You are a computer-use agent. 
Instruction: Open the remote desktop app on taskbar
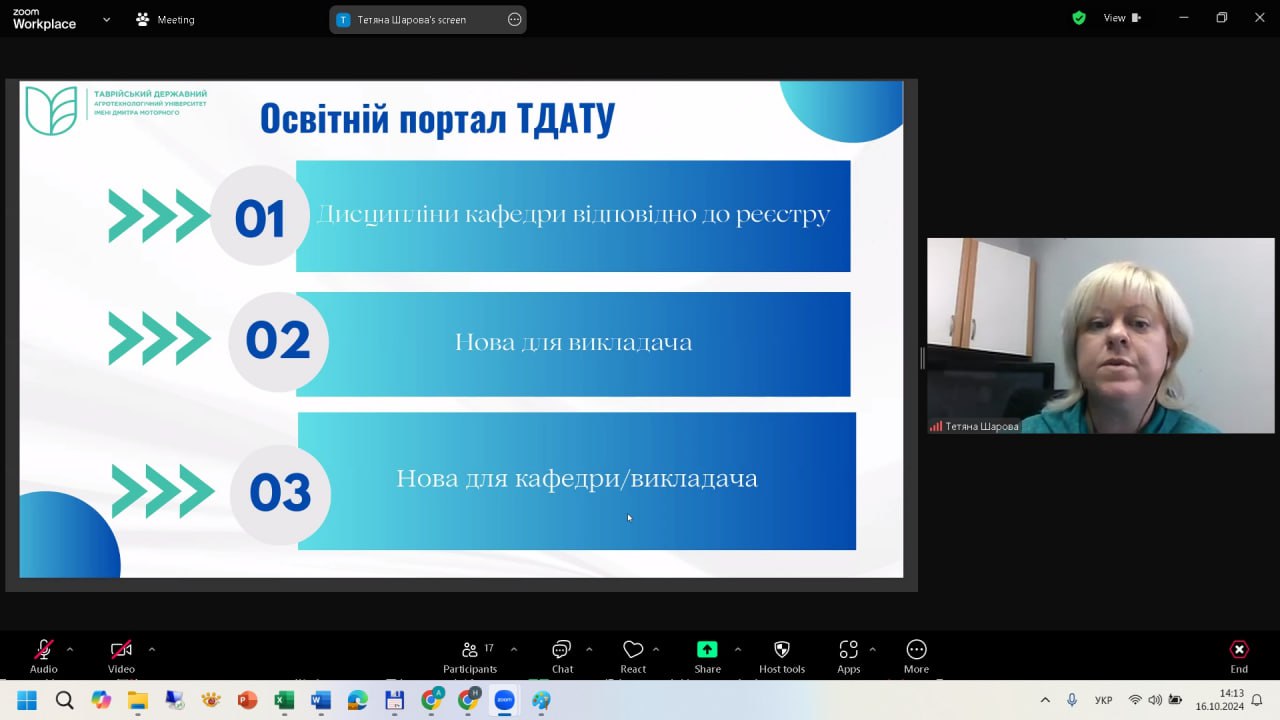coord(174,700)
